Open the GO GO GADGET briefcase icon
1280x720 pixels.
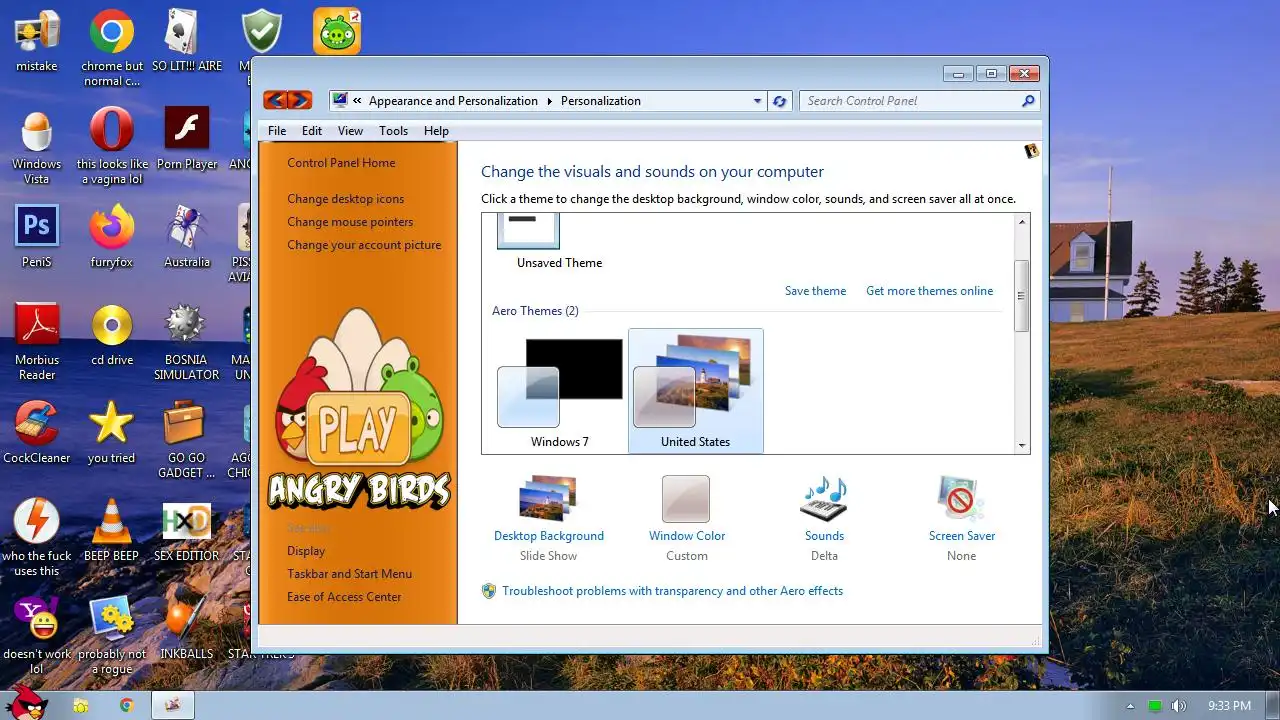187,425
